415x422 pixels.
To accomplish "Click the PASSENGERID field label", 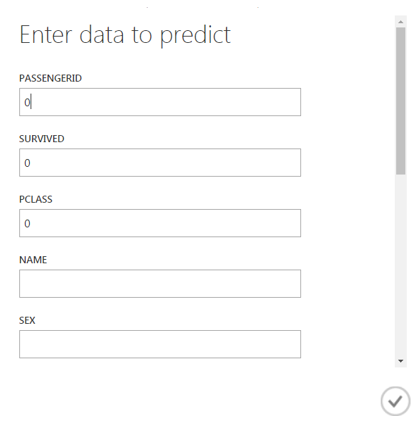I will click(50, 78).
